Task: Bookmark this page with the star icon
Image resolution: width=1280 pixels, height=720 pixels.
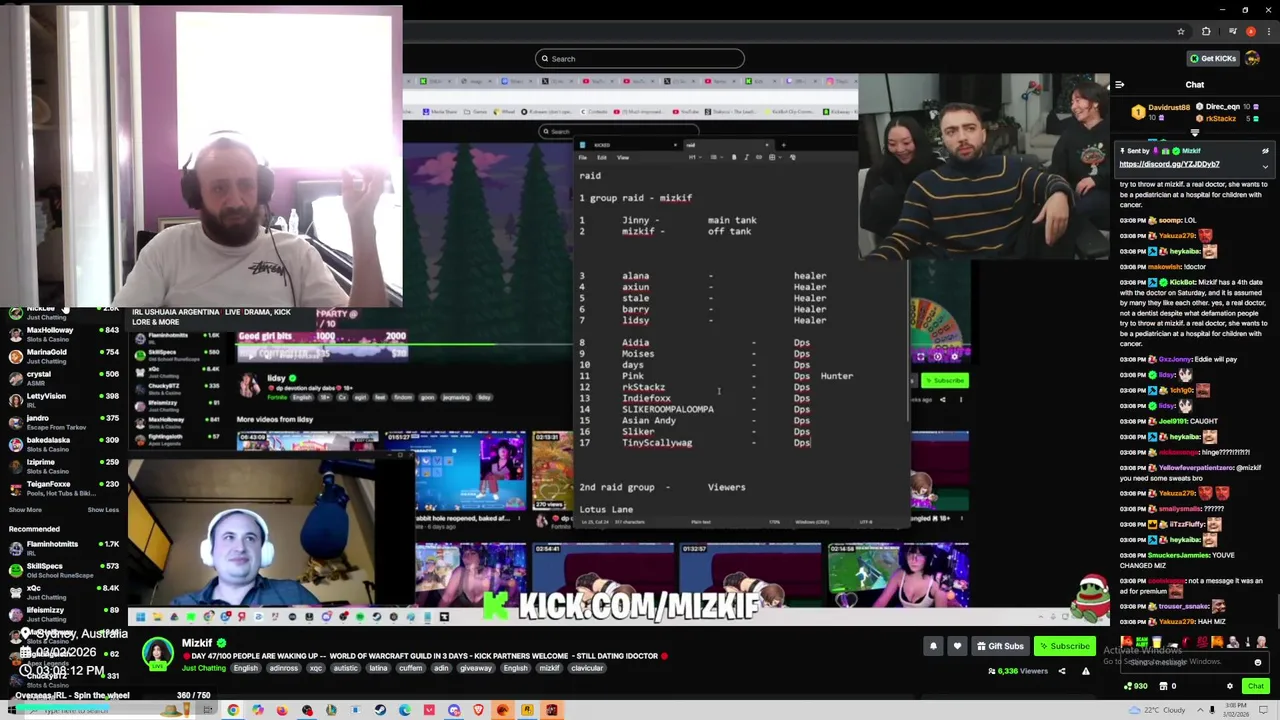Action: tap(1181, 31)
